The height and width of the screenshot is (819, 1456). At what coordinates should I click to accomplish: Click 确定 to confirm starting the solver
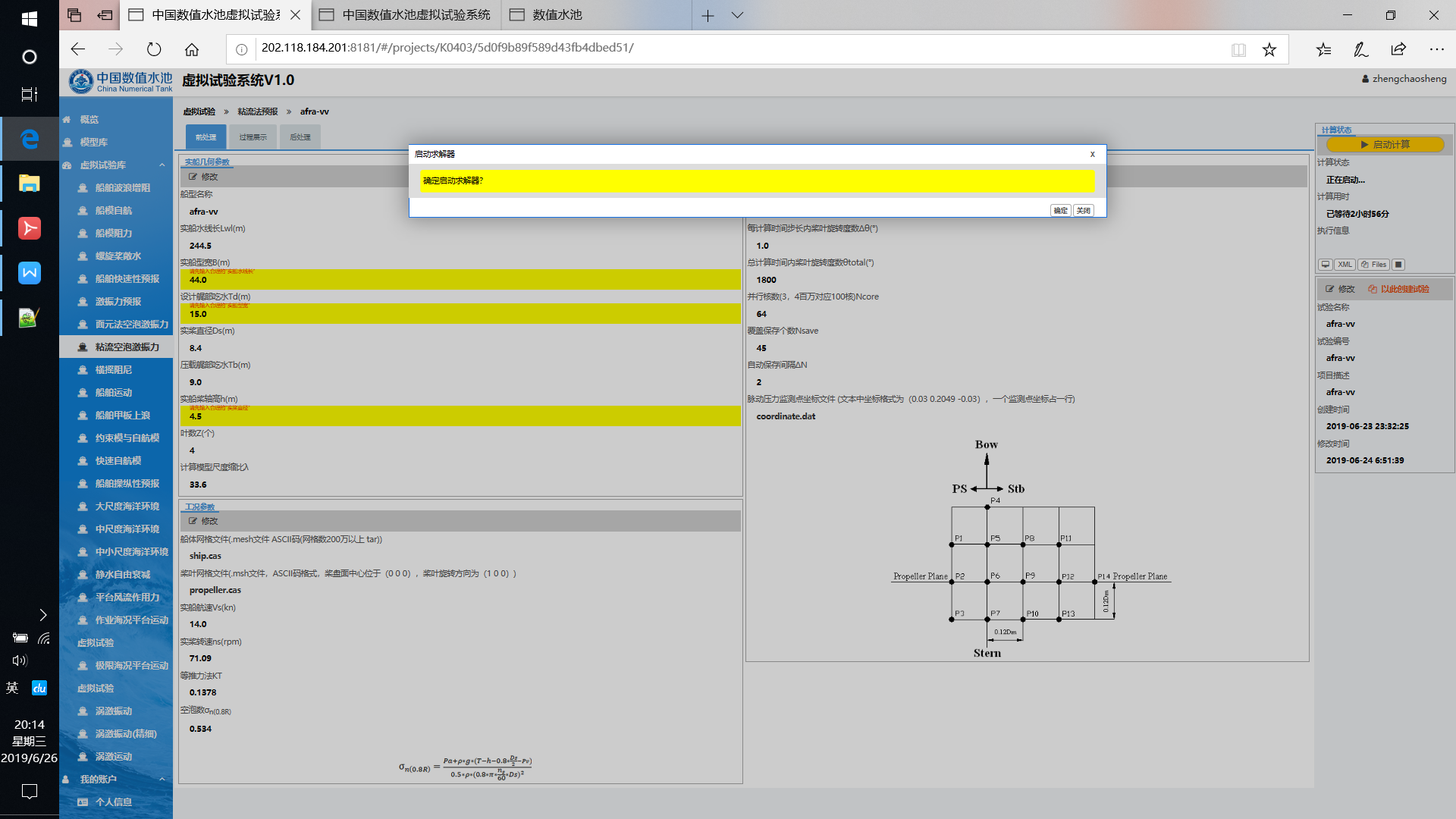(1060, 211)
